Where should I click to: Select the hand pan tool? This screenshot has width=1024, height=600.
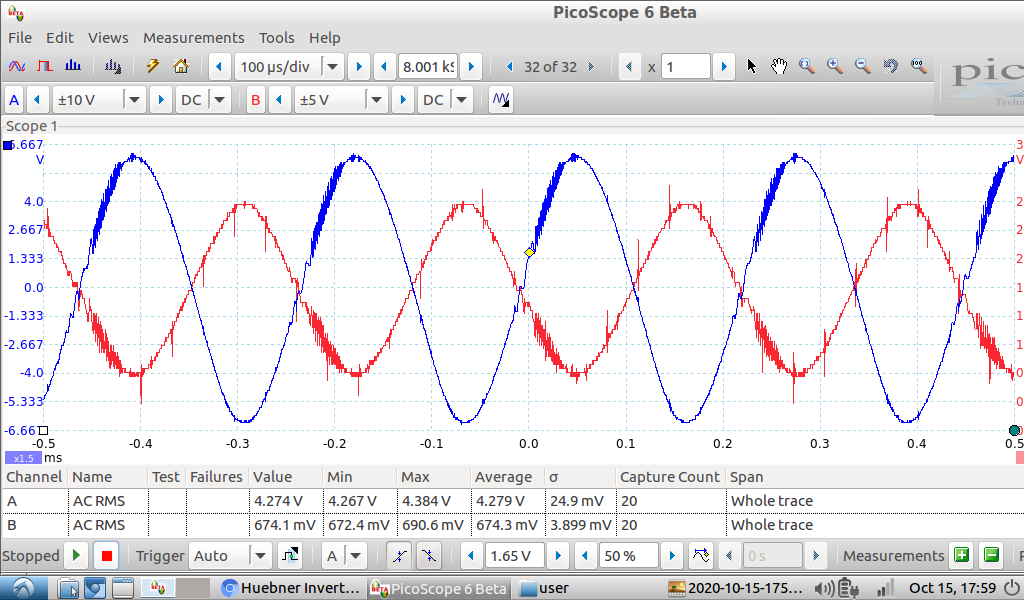(779, 67)
